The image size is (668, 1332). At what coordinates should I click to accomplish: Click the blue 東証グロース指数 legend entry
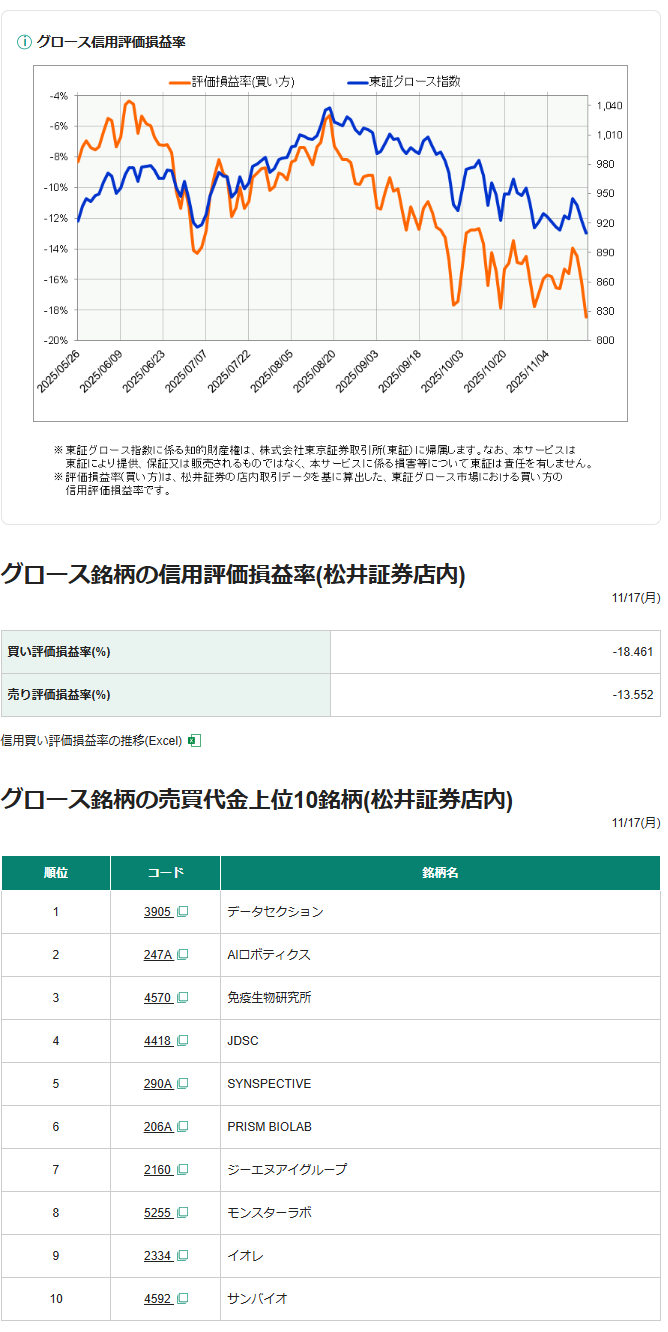click(403, 81)
